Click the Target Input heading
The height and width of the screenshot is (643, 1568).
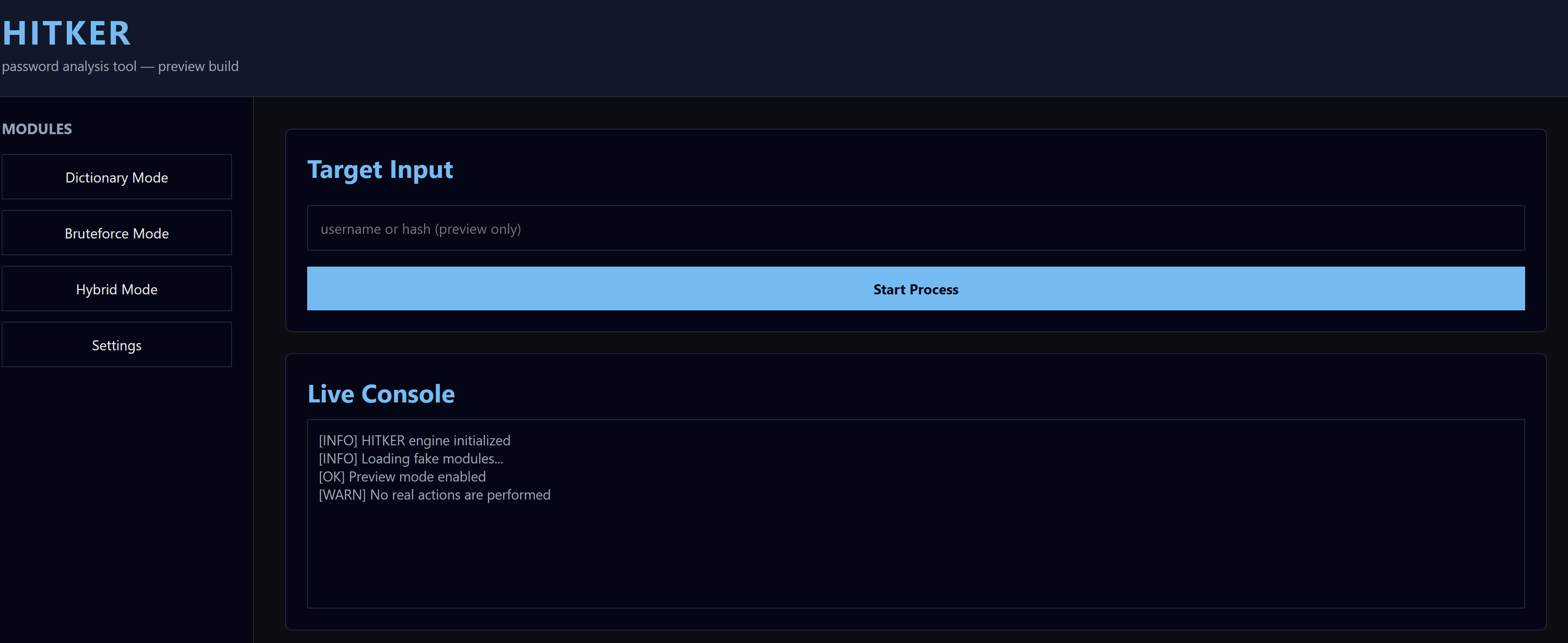380,170
